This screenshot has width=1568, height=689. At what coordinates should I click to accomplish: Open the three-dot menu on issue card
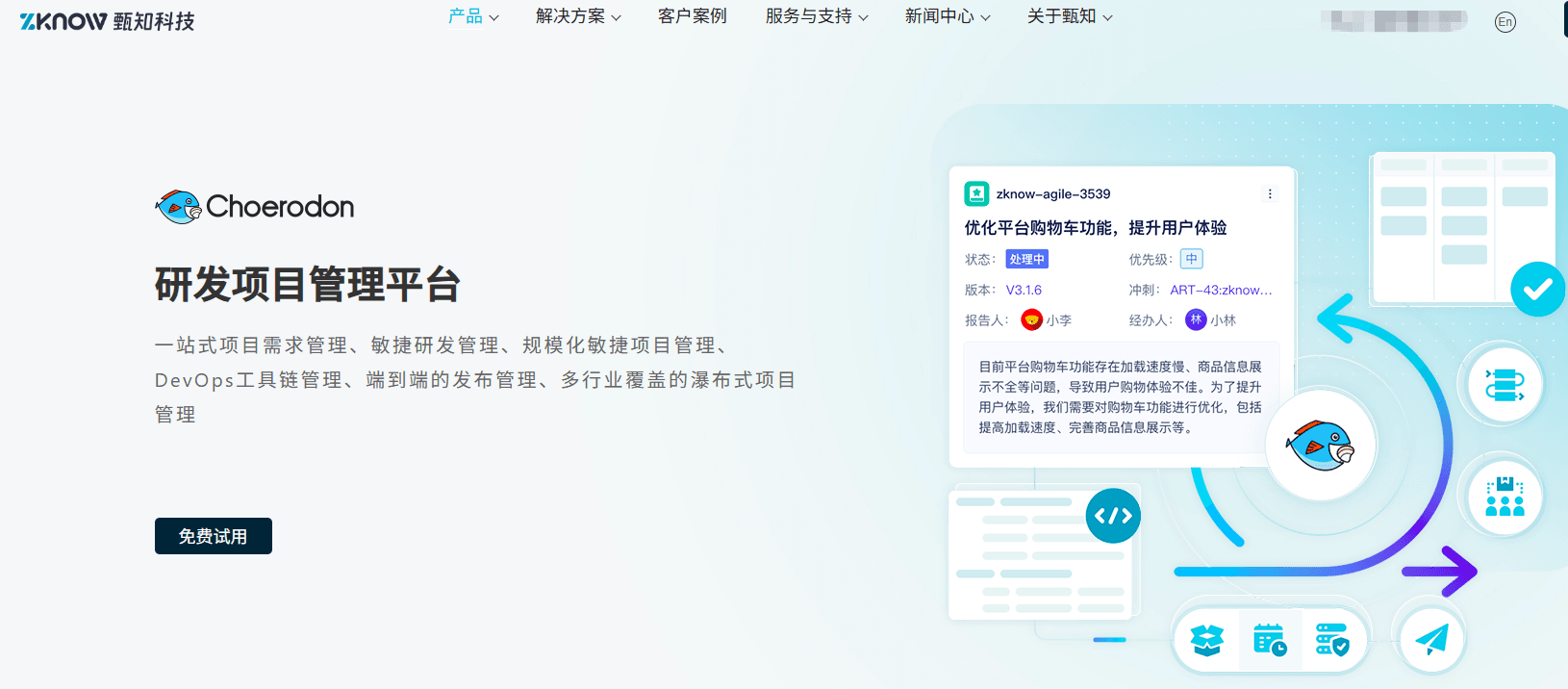click(1270, 193)
